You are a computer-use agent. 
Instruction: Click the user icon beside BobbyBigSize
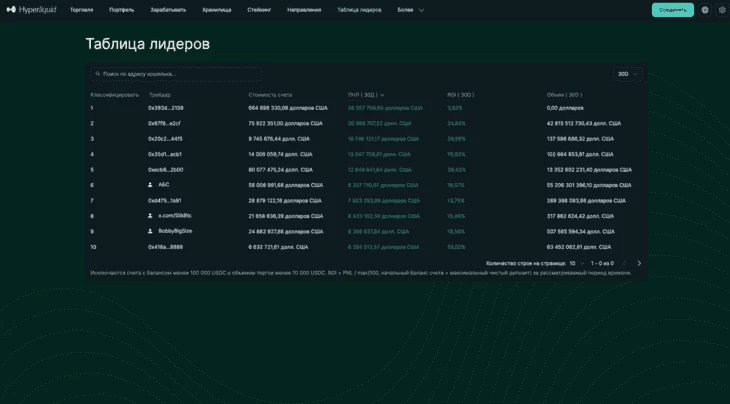150,231
